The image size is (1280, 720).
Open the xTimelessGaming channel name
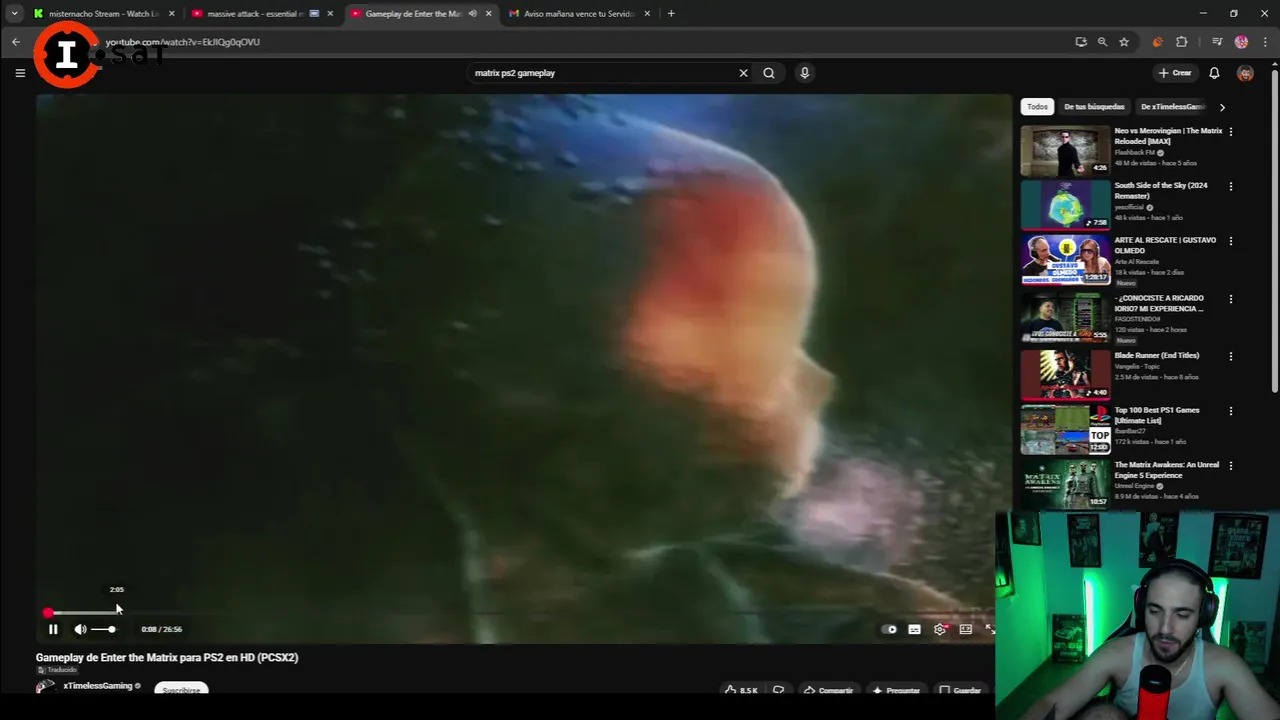coord(98,686)
